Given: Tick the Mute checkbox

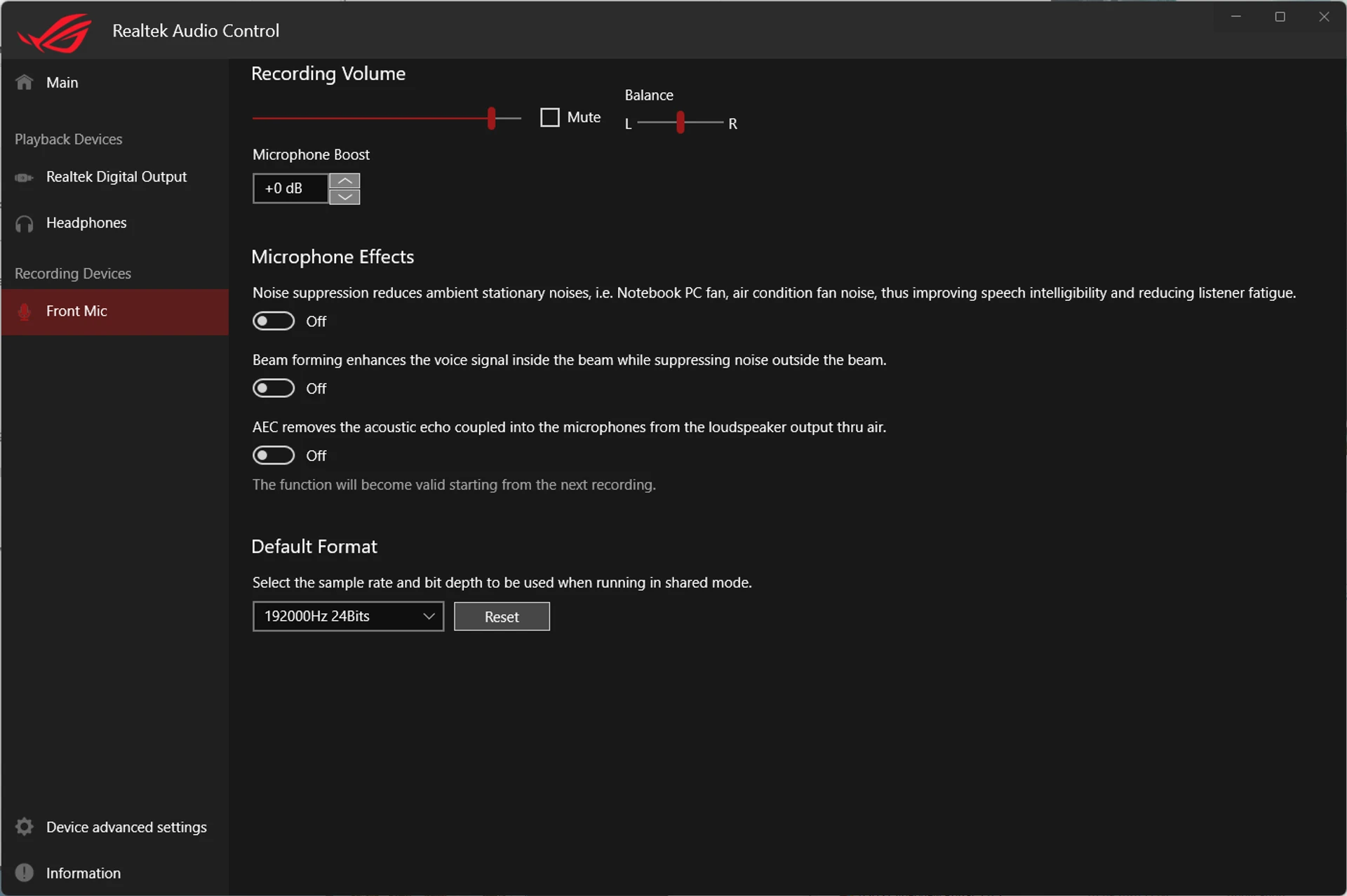Looking at the screenshot, I should (x=550, y=117).
